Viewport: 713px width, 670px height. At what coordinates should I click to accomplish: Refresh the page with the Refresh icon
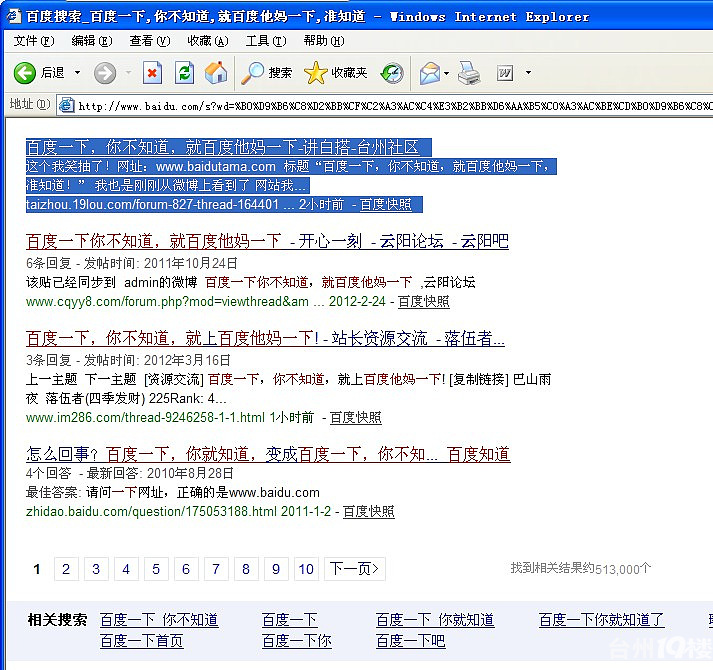tap(184, 73)
